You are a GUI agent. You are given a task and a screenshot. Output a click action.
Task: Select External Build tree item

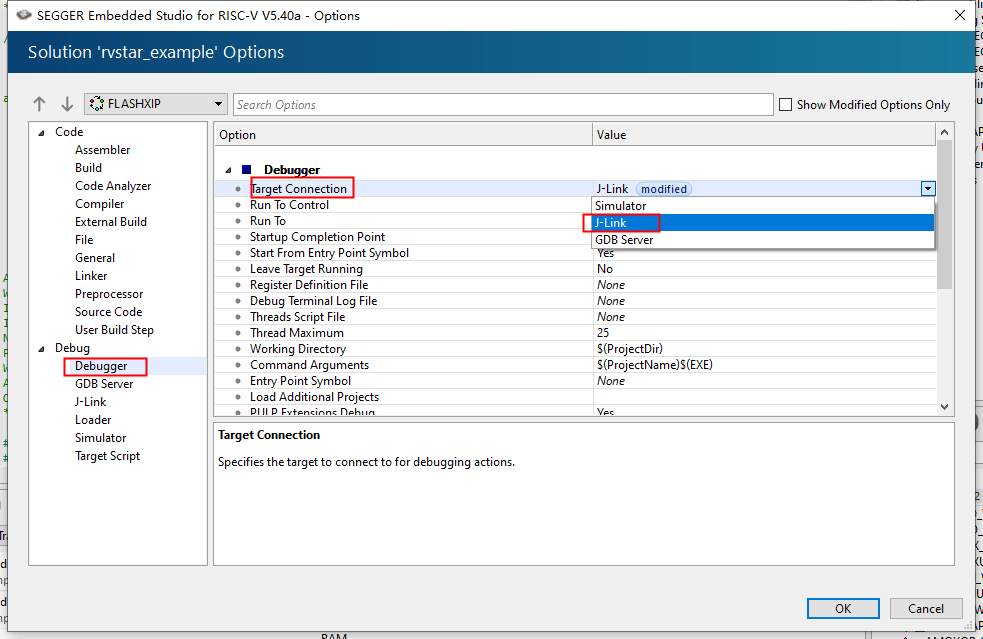tap(111, 222)
